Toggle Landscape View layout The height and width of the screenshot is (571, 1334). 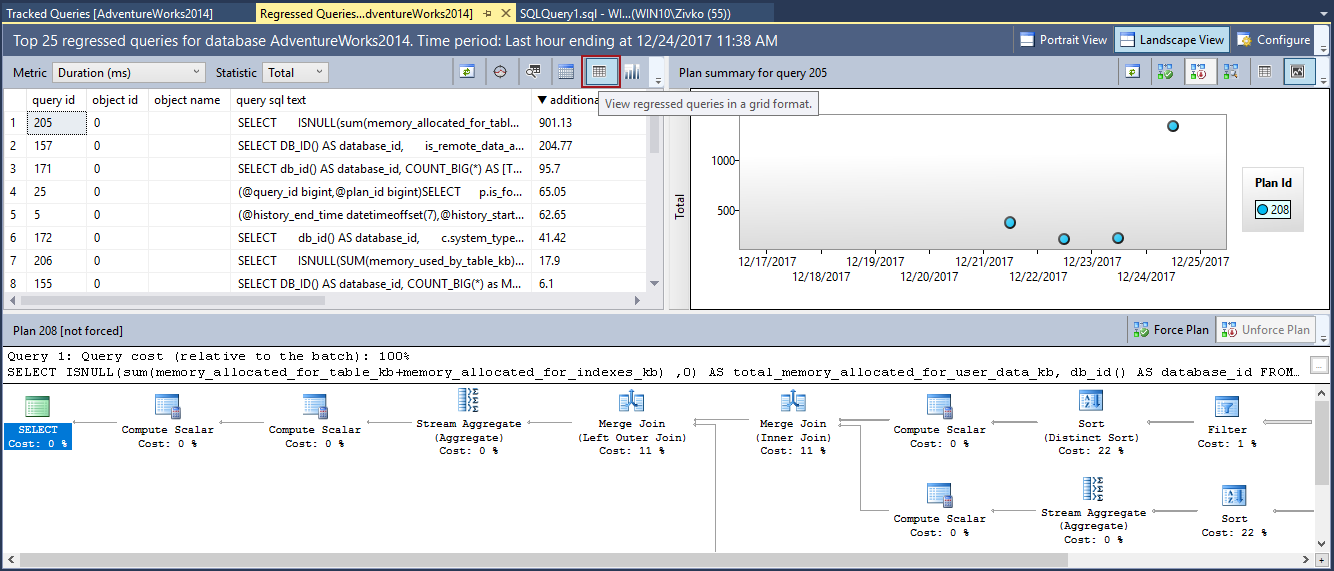[x=1170, y=40]
